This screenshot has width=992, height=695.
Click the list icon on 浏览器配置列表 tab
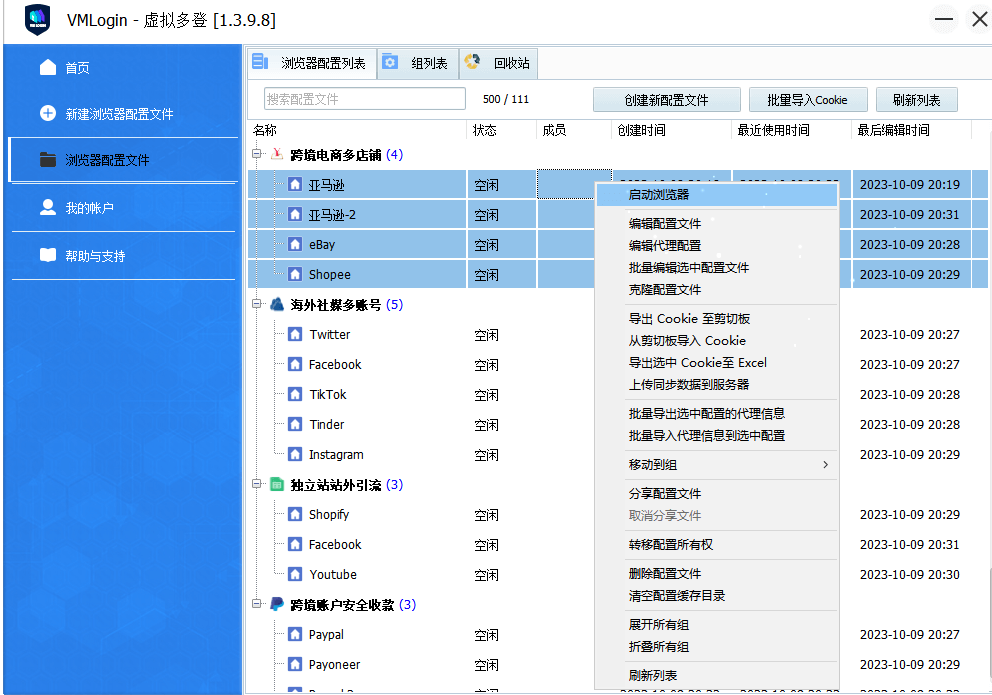[x=260, y=61]
